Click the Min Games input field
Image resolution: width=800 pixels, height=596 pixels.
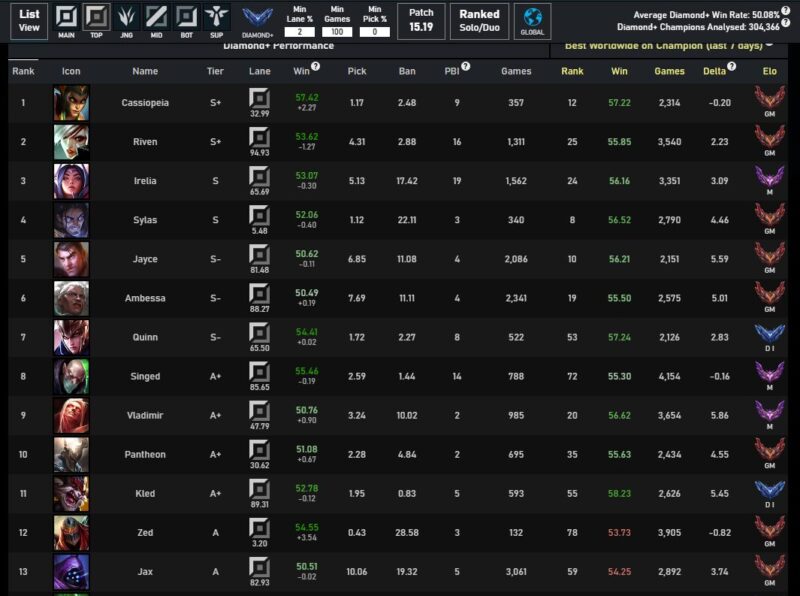337,32
